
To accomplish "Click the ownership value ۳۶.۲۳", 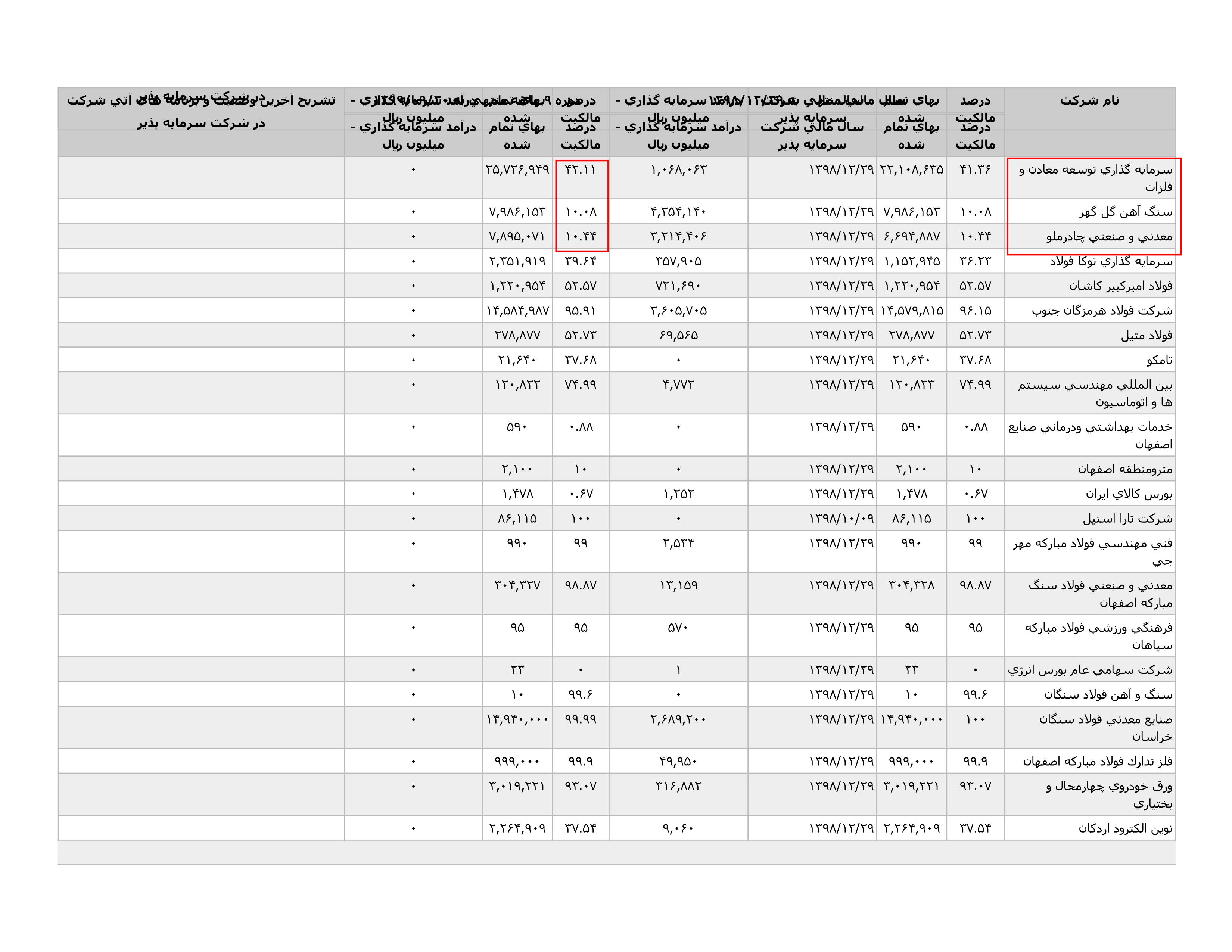I will [975, 262].
